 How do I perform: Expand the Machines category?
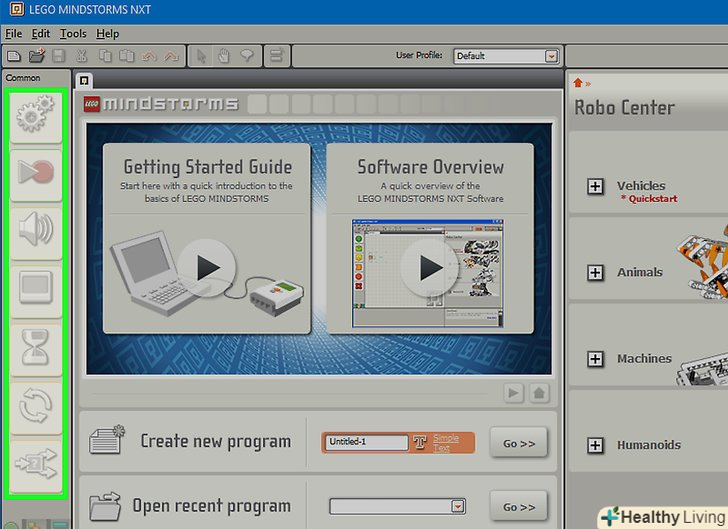click(595, 359)
